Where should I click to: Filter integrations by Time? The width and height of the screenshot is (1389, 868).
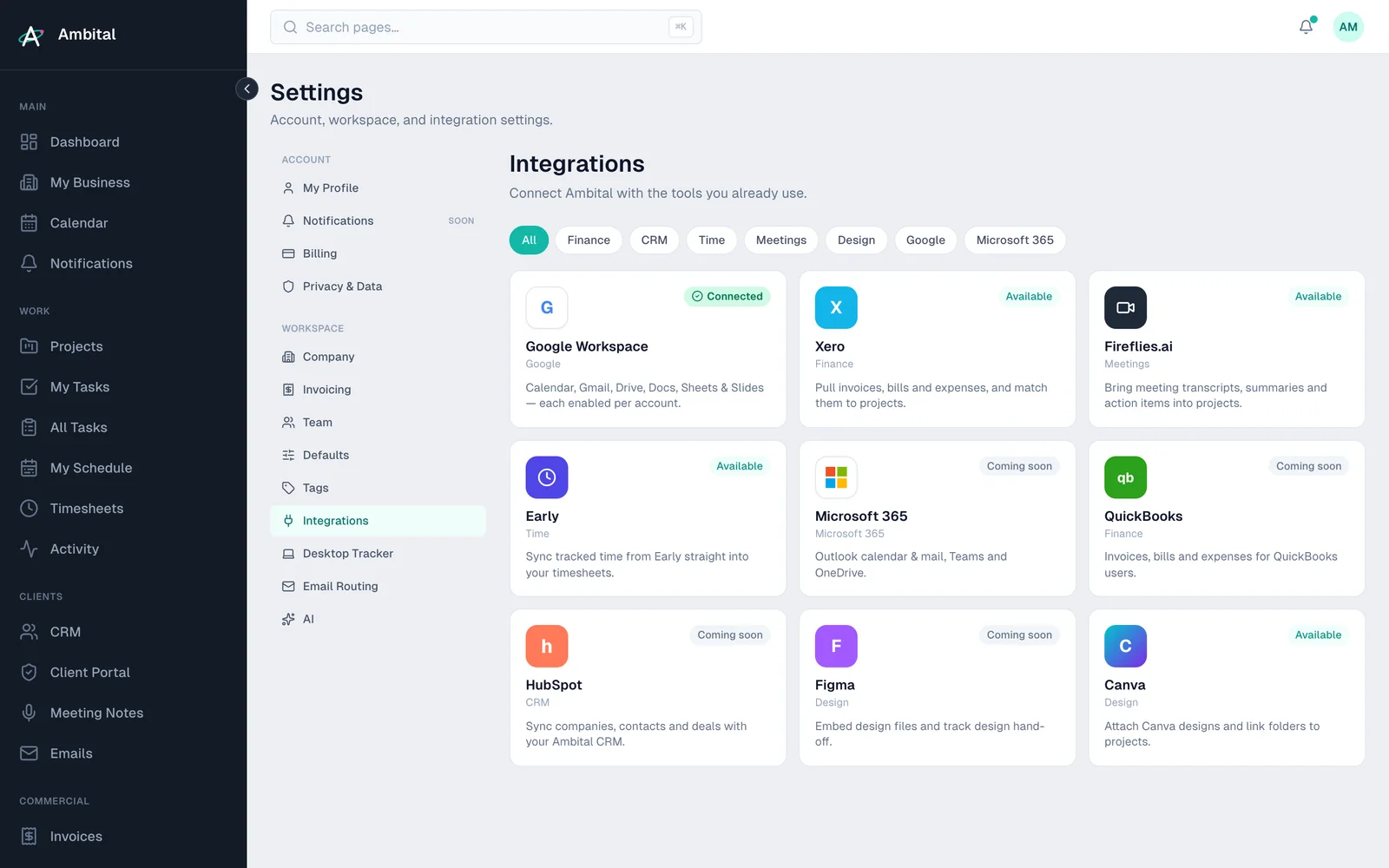(712, 240)
